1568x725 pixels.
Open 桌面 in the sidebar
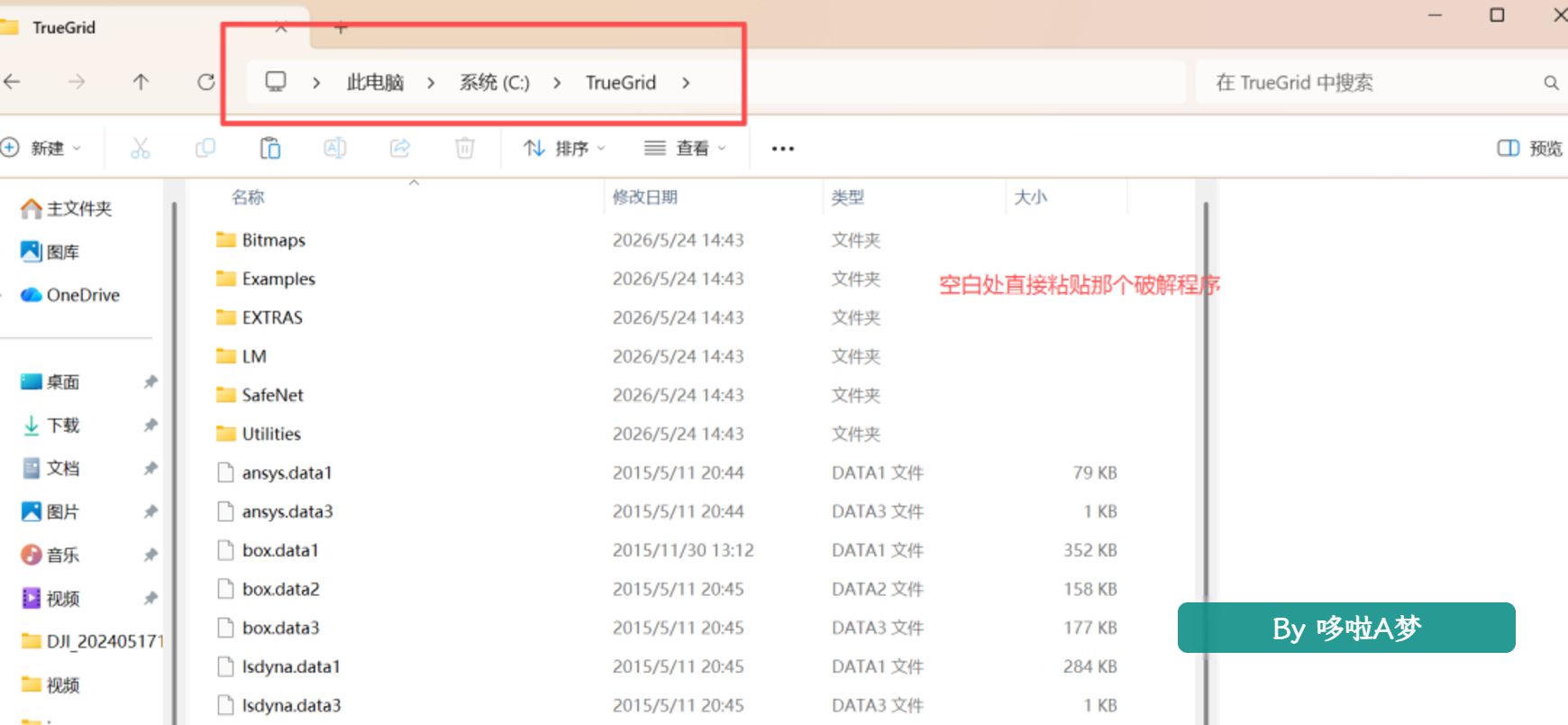(50, 381)
